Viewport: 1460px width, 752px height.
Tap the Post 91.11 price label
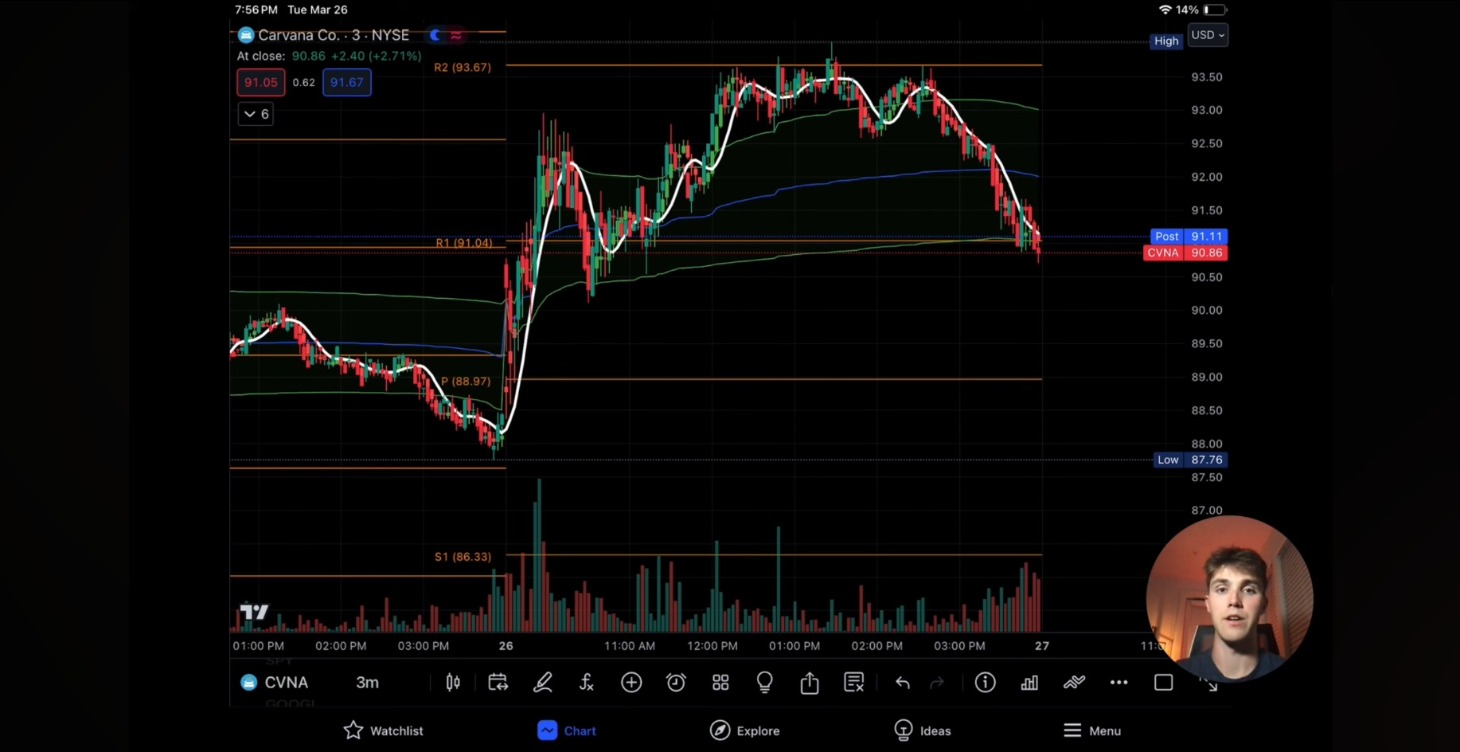click(x=1188, y=236)
